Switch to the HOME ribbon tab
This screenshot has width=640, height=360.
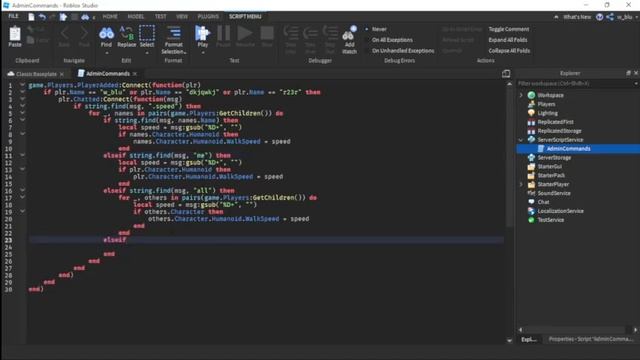click(110, 16)
